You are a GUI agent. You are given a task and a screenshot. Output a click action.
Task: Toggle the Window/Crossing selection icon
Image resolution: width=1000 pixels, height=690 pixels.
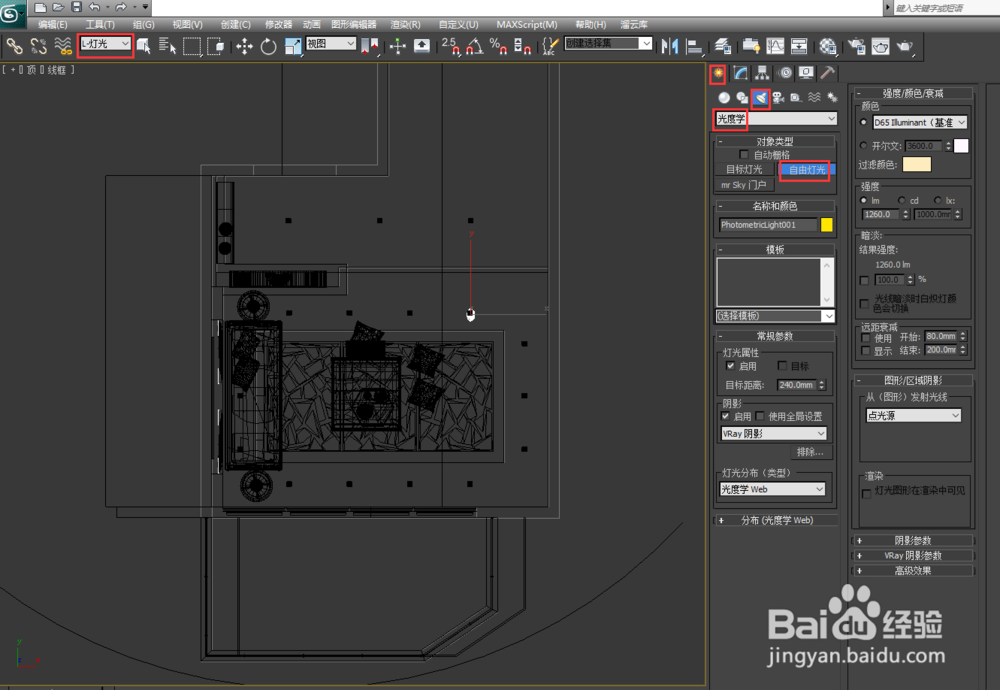pos(216,46)
